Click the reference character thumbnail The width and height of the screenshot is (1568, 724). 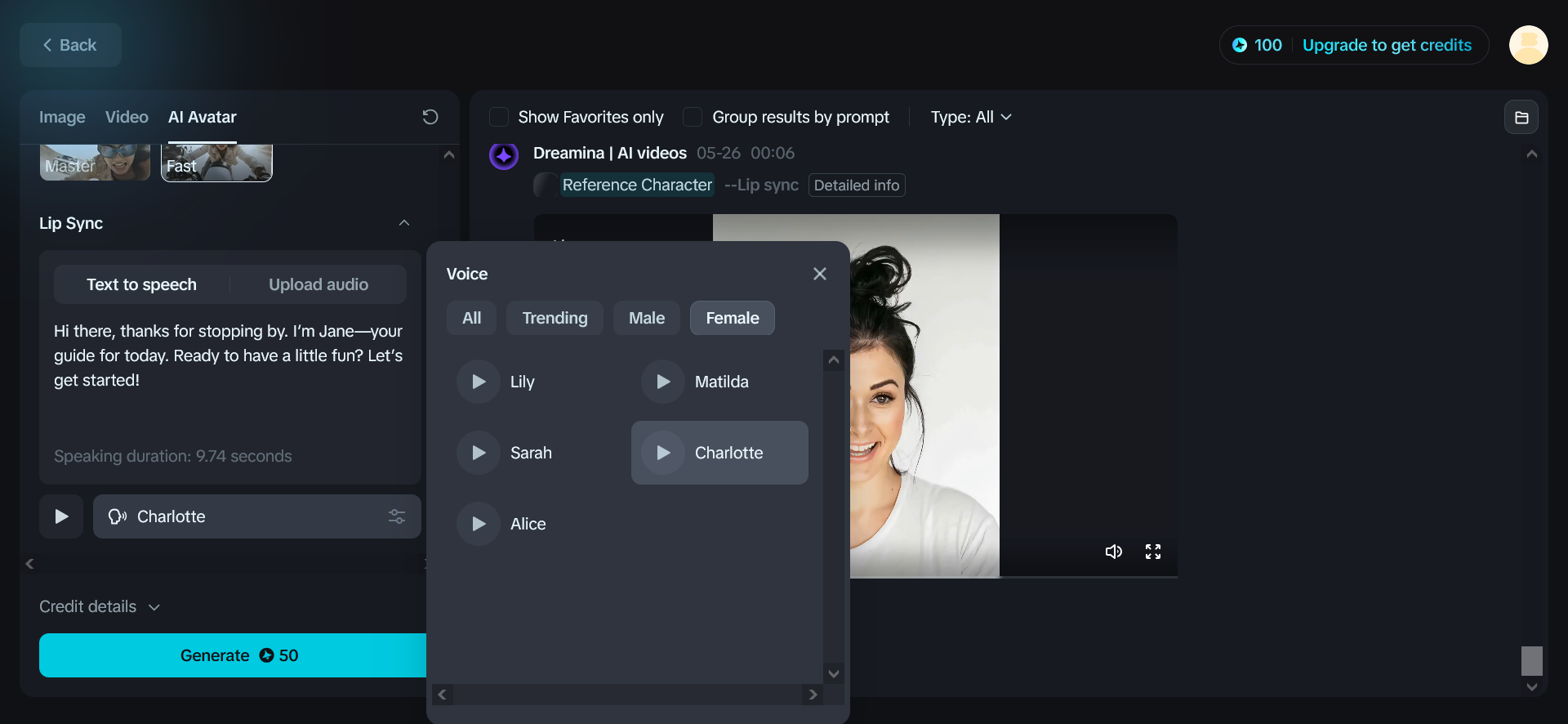[x=545, y=185]
